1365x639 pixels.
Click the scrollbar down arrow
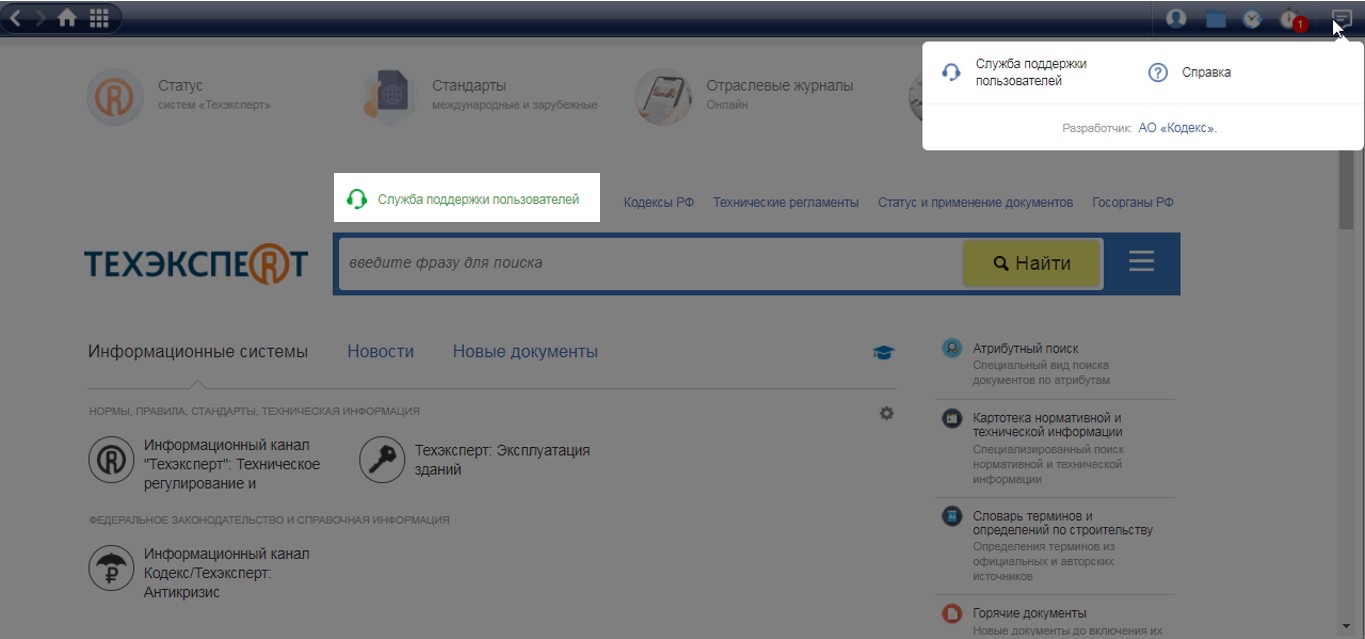coord(1348,625)
